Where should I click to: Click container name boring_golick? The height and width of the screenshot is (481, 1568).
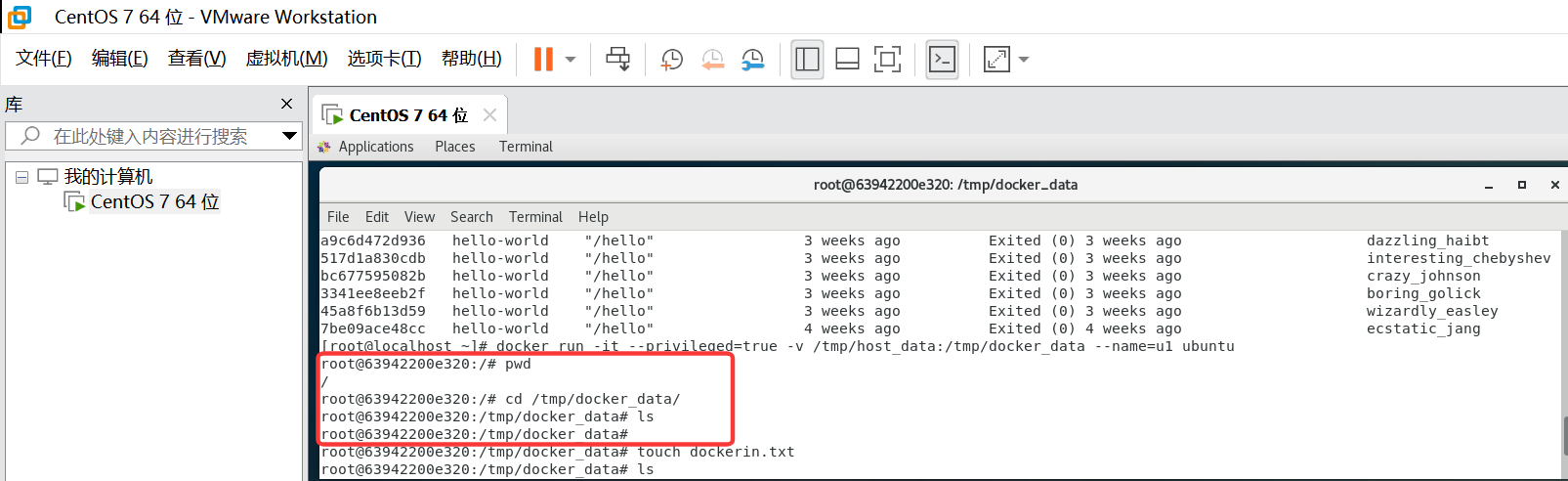pos(1423,293)
